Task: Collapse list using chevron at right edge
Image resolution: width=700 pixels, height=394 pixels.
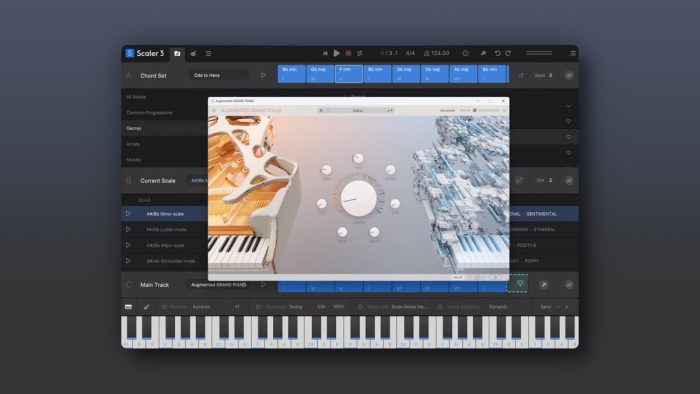Action: point(568,106)
